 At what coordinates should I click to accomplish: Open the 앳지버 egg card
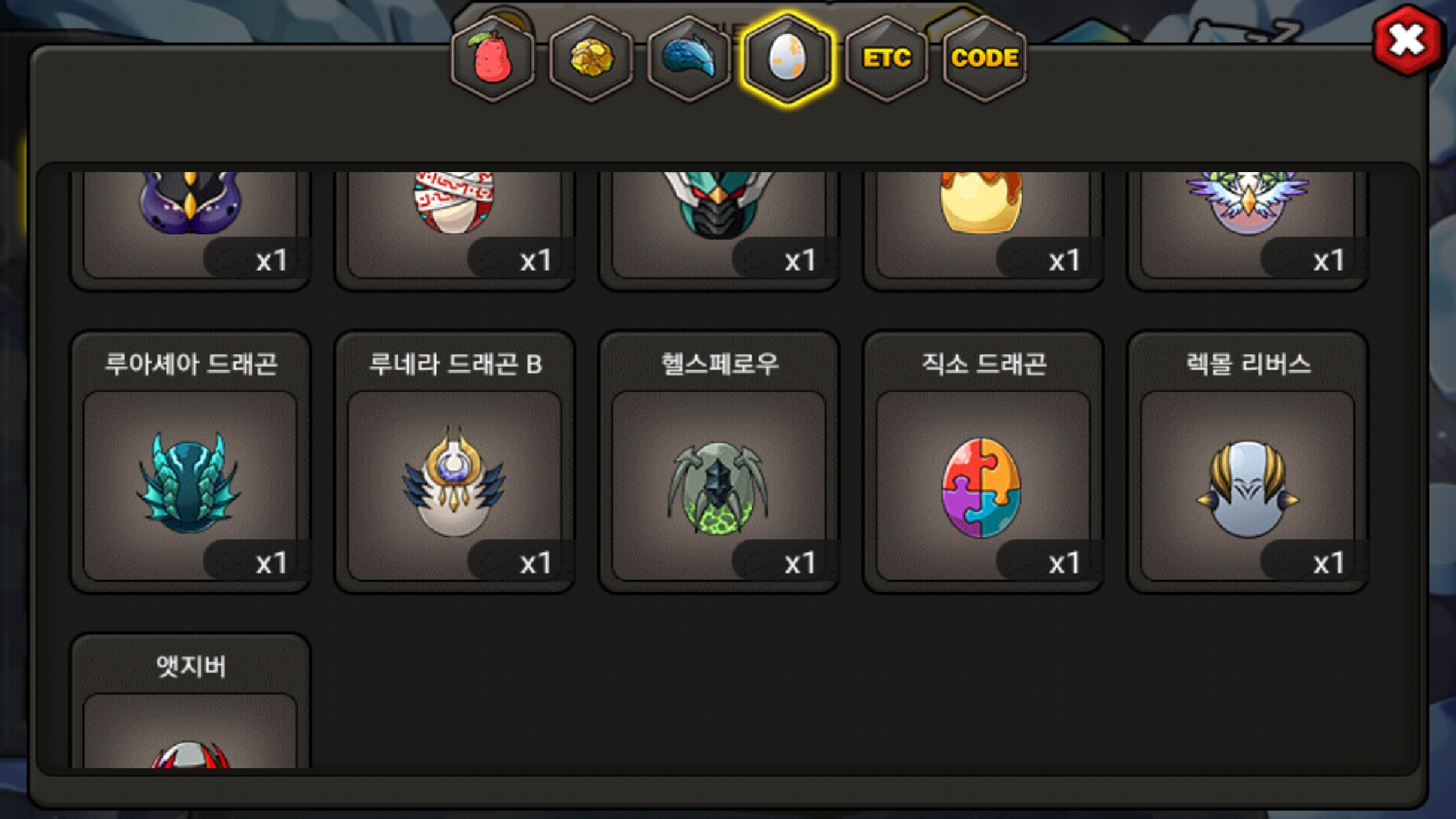[190, 701]
